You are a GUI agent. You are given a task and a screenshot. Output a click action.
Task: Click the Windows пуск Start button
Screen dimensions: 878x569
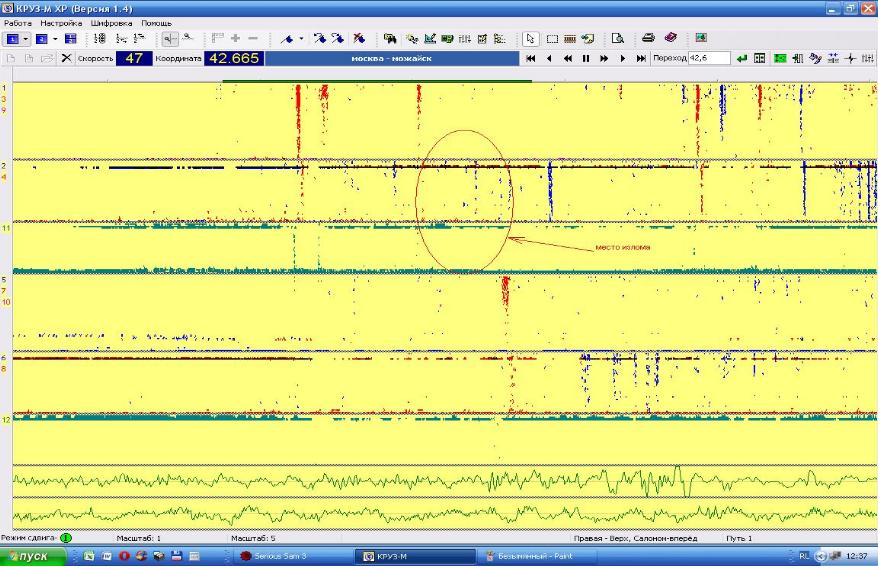pyautogui.click(x=33, y=555)
